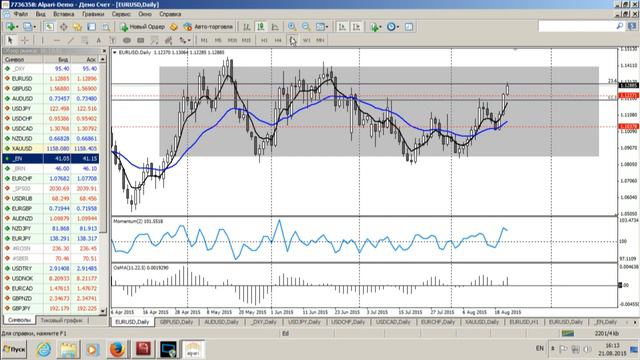Open the Strategy Tester icon

point(106,27)
